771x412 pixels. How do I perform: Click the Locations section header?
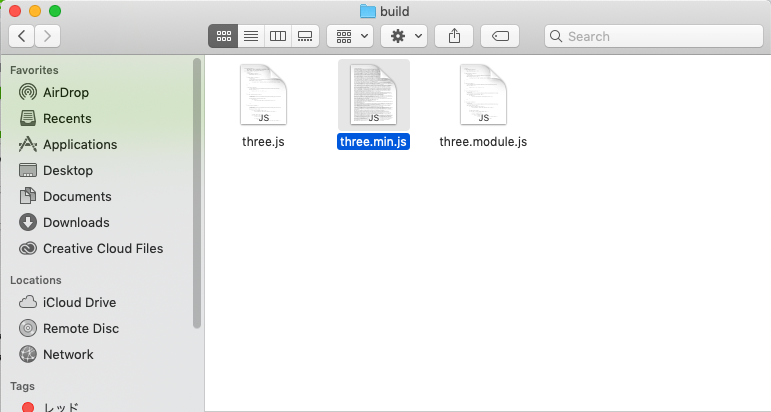(x=36, y=280)
